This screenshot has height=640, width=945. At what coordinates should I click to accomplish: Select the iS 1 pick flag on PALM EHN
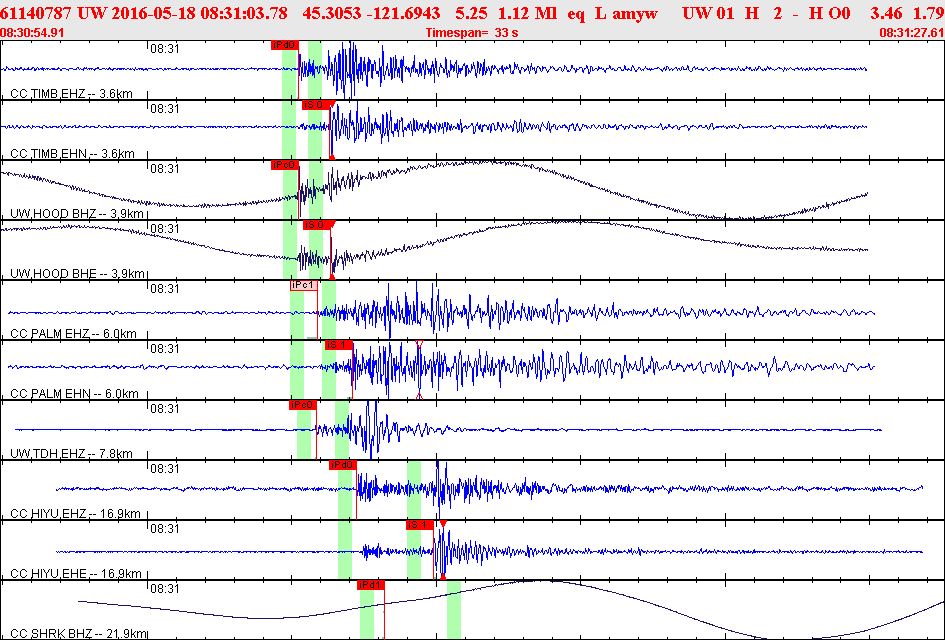click(338, 345)
